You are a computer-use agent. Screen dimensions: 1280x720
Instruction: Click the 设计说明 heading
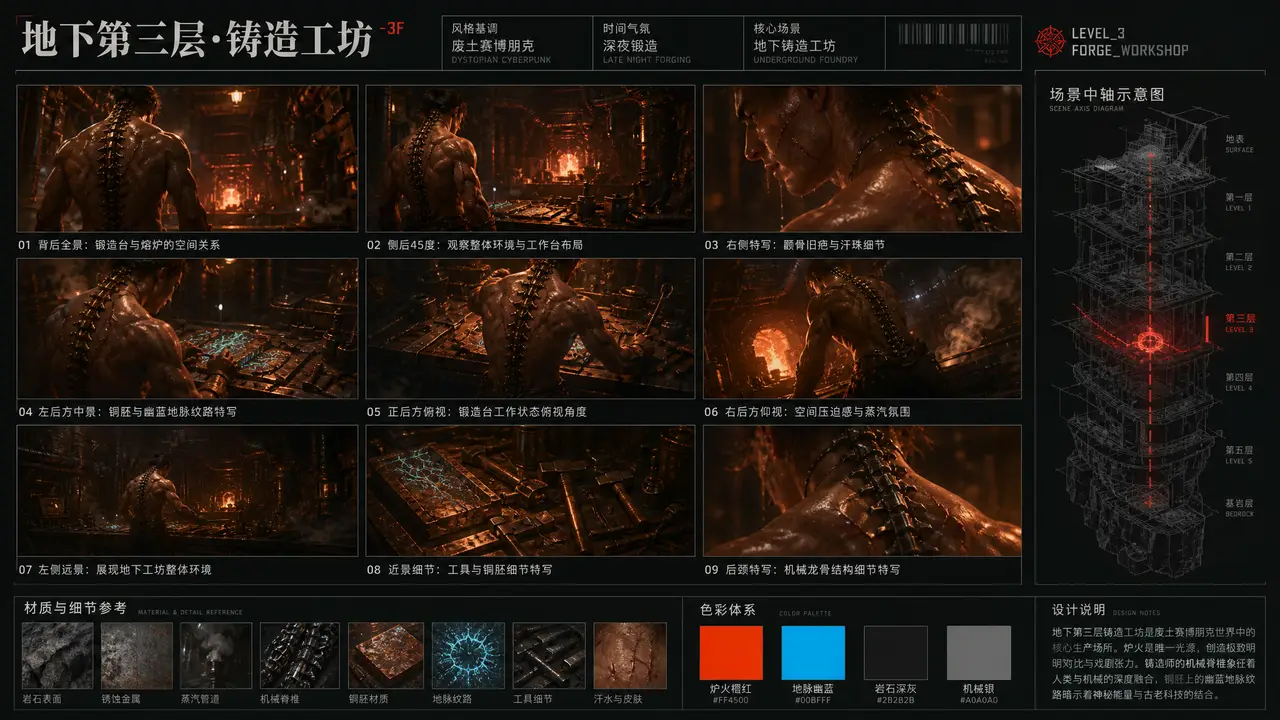(1078, 609)
